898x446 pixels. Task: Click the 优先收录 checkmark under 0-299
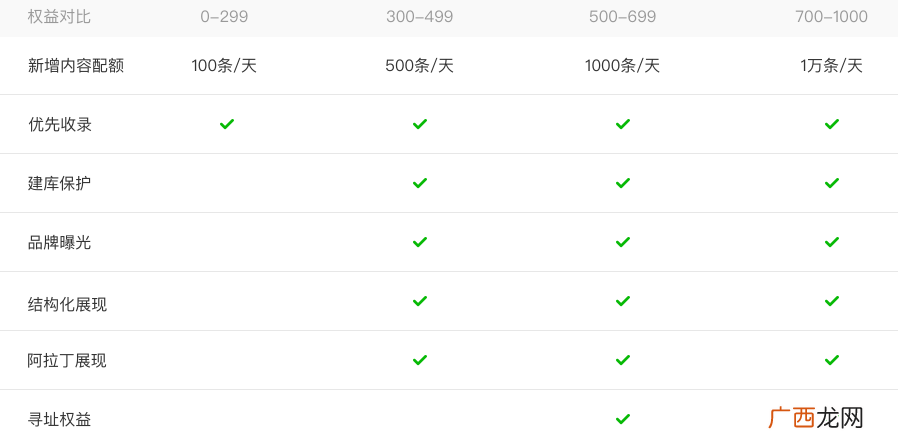pyautogui.click(x=227, y=124)
